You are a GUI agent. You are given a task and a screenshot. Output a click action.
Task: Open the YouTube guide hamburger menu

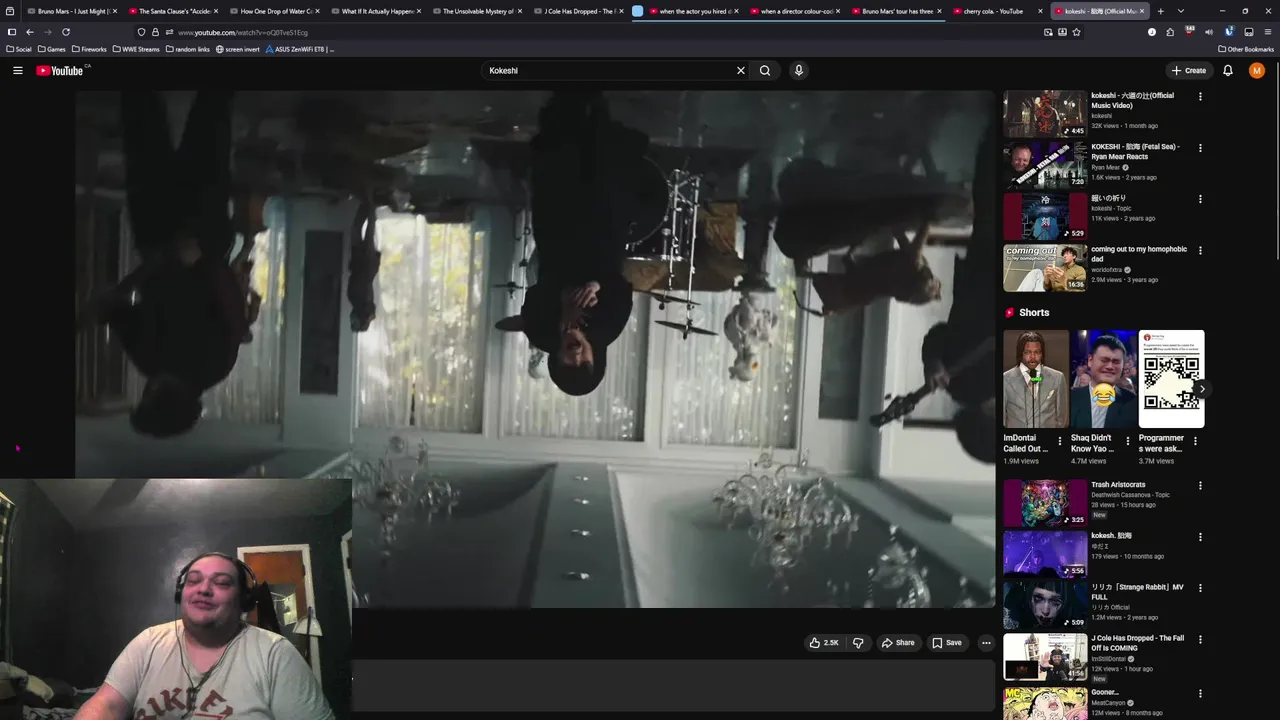point(17,70)
